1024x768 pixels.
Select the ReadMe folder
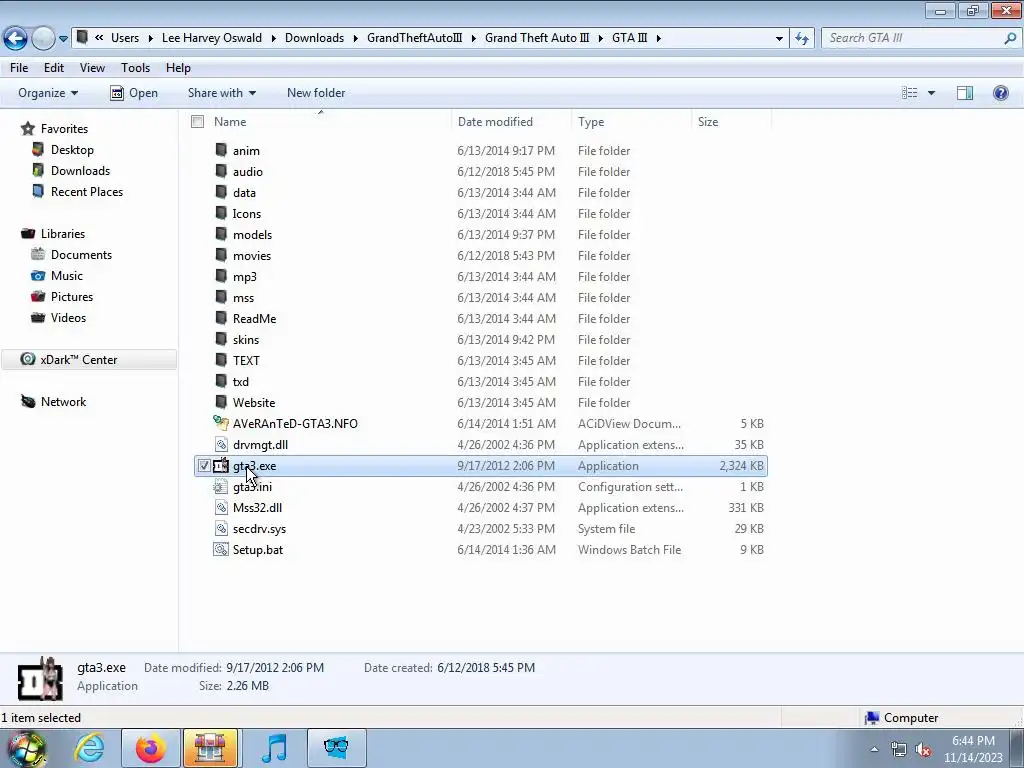254,318
